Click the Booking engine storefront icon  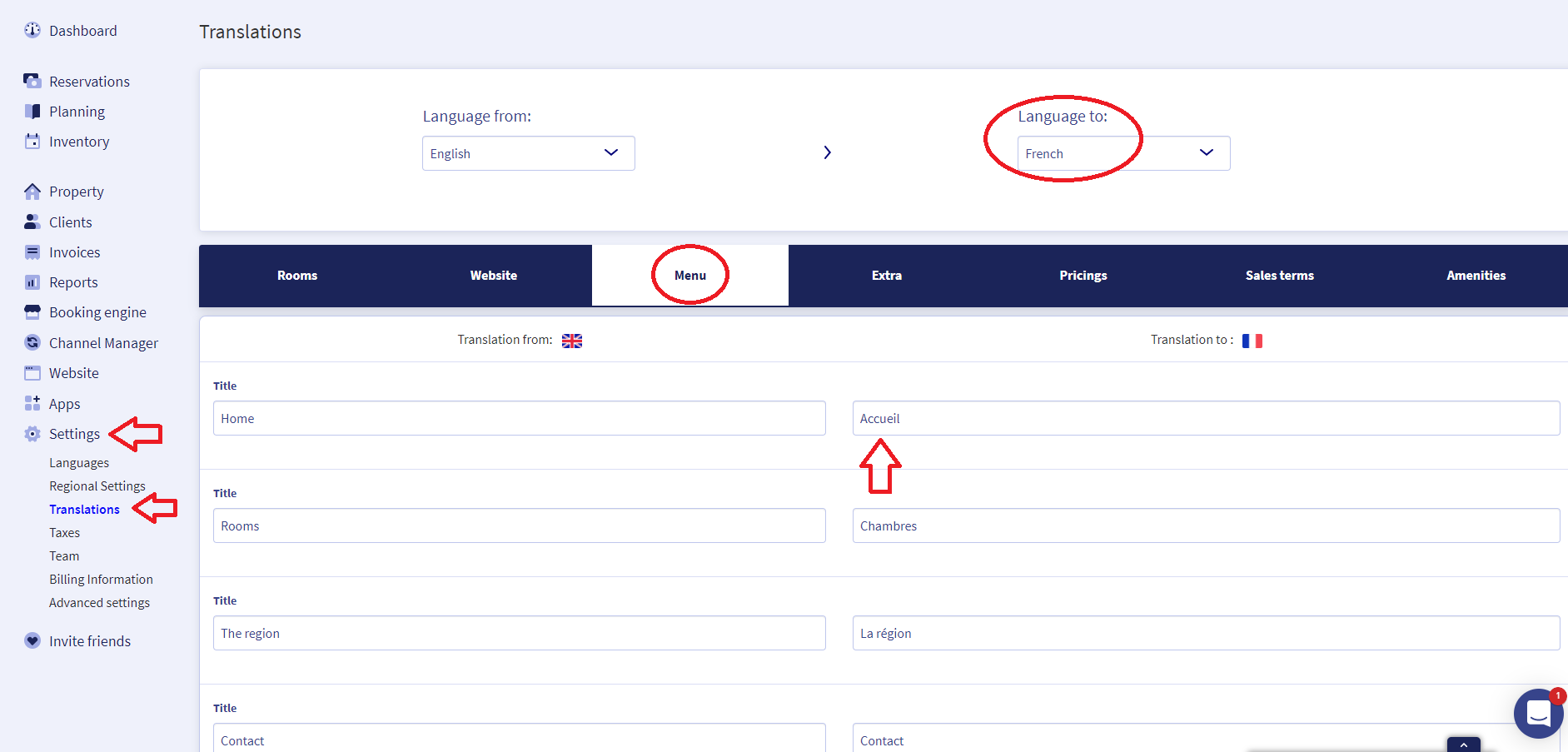tap(32, 311)
